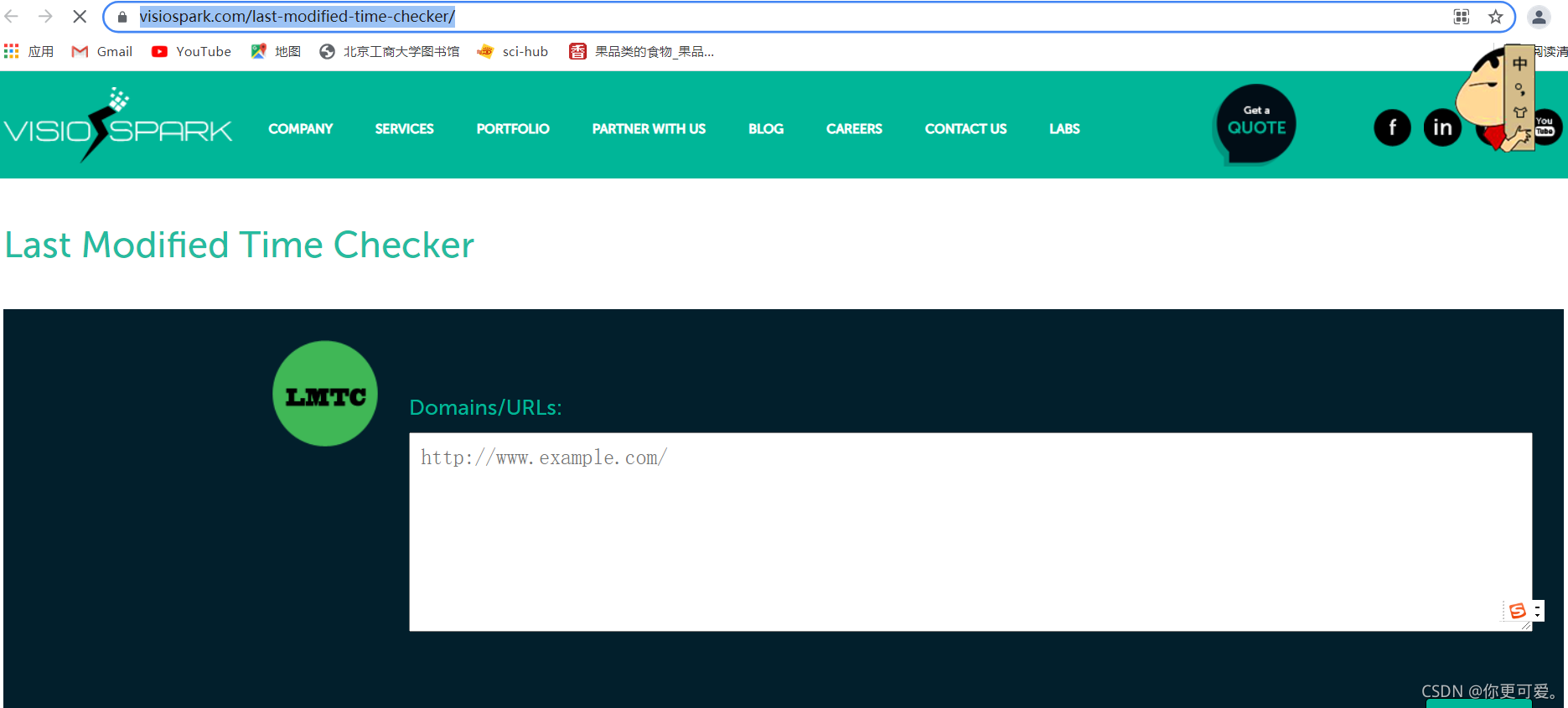Open the sci-hub bookmark
1568x708 pixels.
512,51
